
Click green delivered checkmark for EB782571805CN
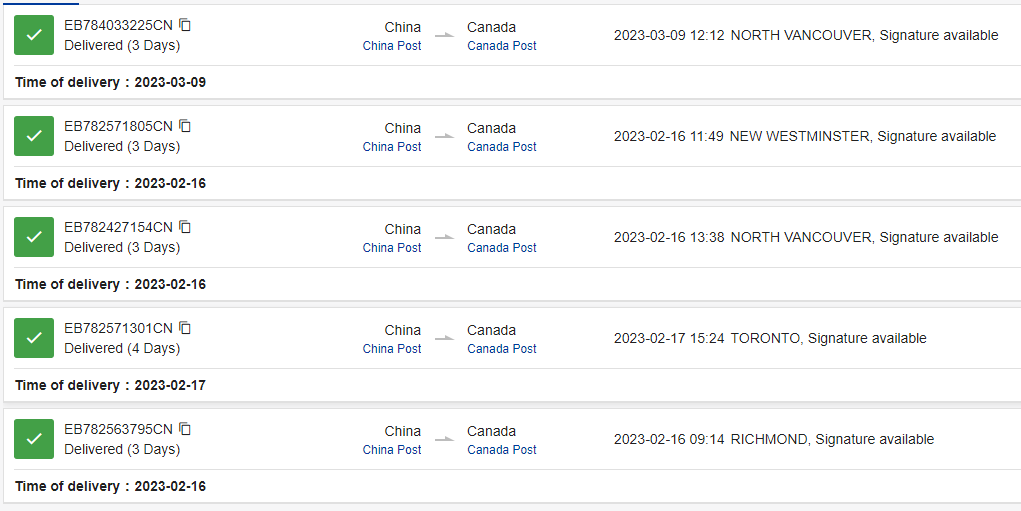(34, 136)
